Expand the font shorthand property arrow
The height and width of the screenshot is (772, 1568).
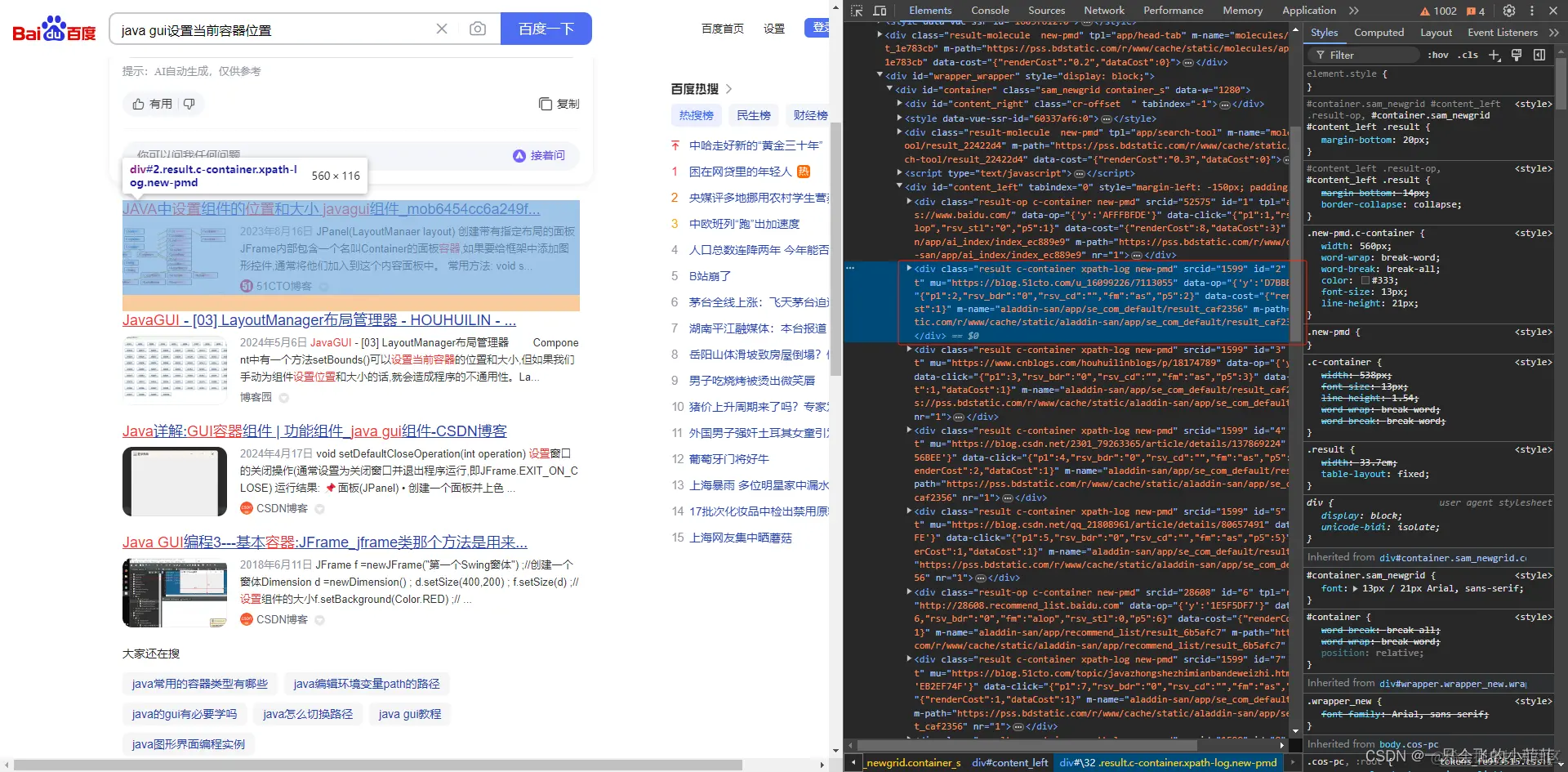click(1356, 588)
